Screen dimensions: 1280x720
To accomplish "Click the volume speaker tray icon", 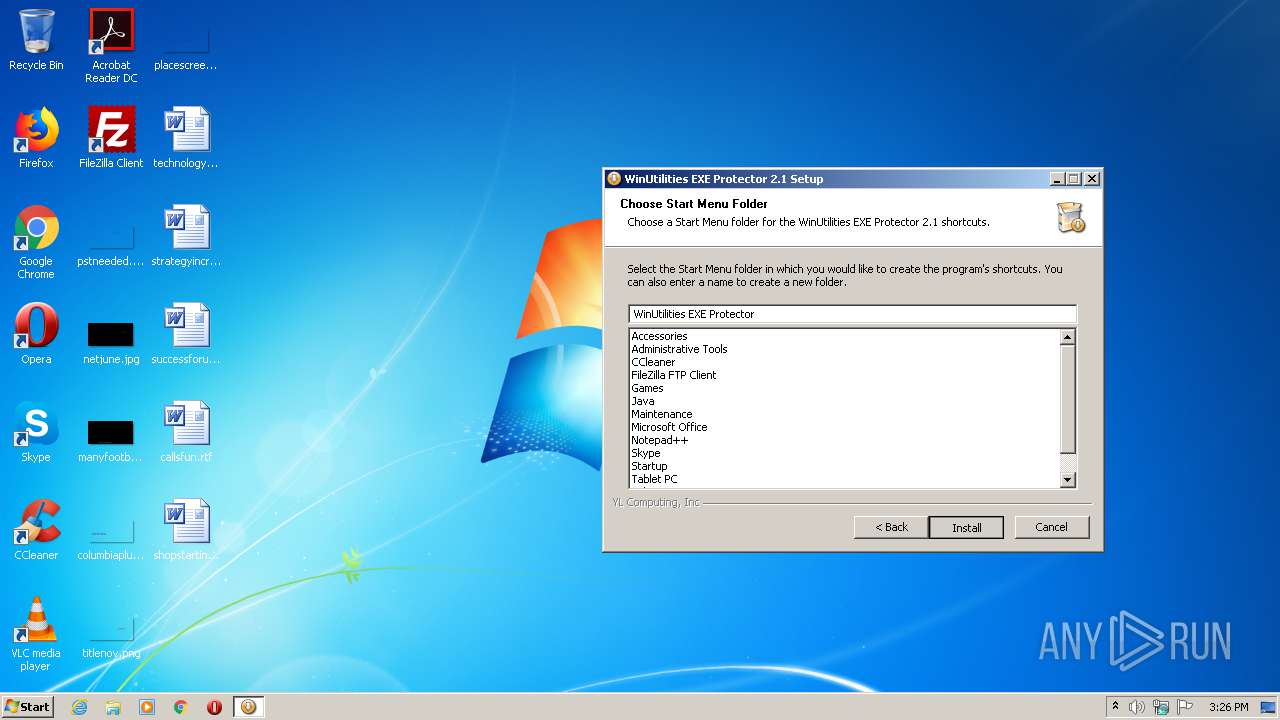I will point(1137,707).
